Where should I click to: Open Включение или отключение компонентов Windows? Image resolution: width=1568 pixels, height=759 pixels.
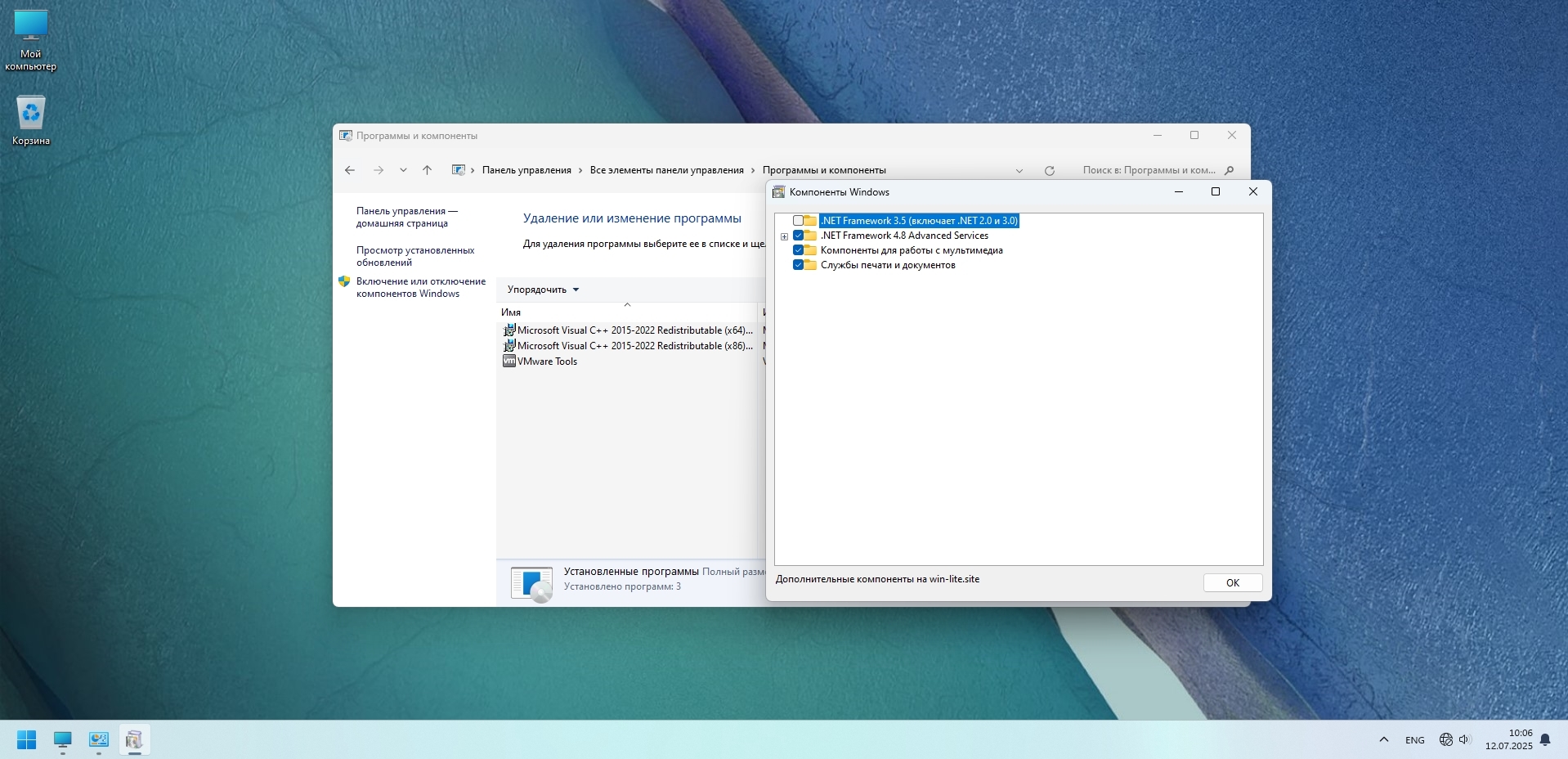(x=421, y=287)
